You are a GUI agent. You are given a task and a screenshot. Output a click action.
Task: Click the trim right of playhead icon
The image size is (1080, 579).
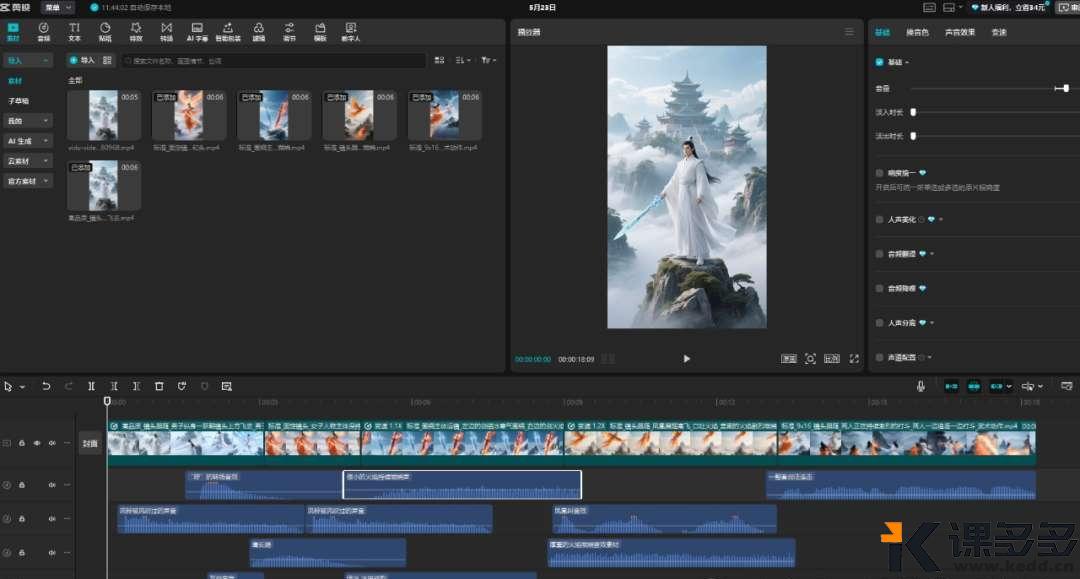[x=136, y=386]
